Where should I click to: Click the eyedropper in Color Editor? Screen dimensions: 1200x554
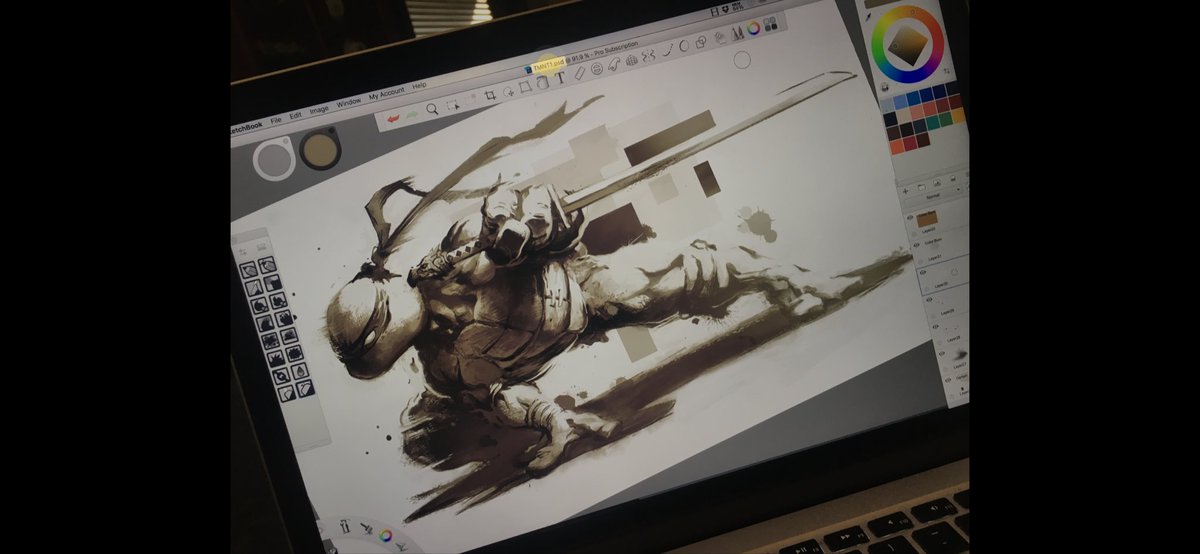click(x=869, y=16)
